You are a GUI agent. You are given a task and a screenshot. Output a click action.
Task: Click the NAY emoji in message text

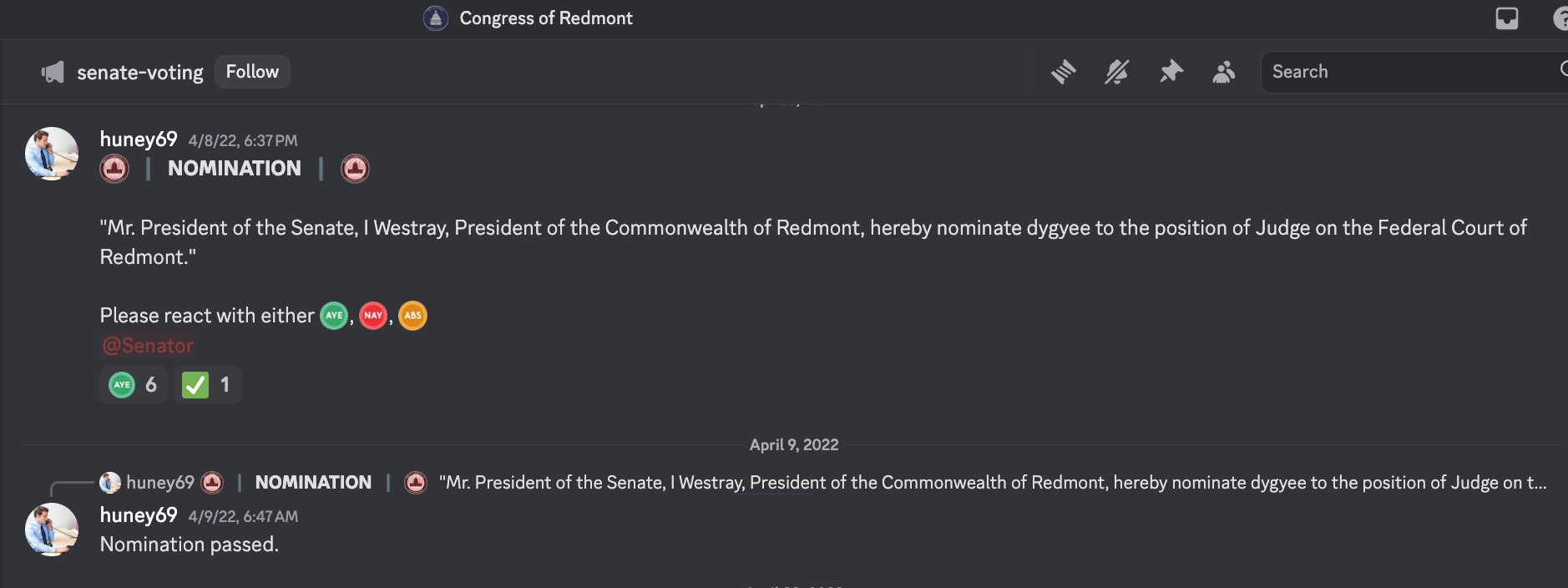click(373, 316)
